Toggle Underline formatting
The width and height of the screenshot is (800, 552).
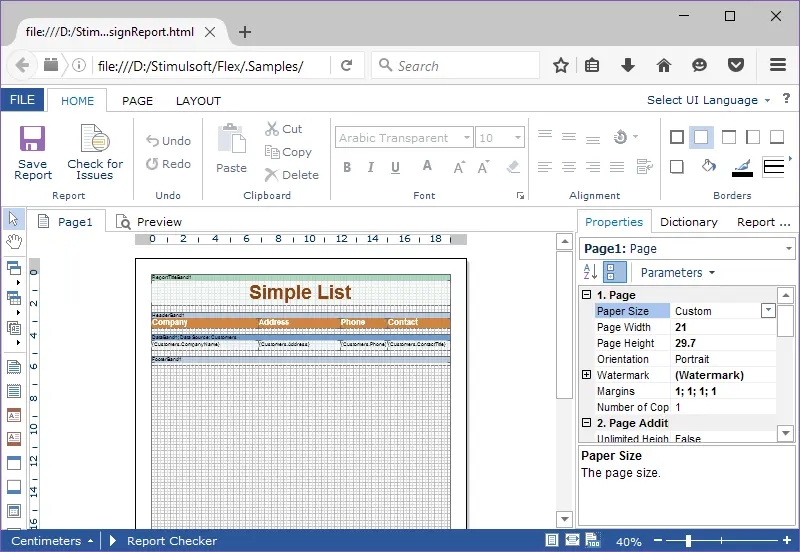pyautogui.click(x=395, y=167)
